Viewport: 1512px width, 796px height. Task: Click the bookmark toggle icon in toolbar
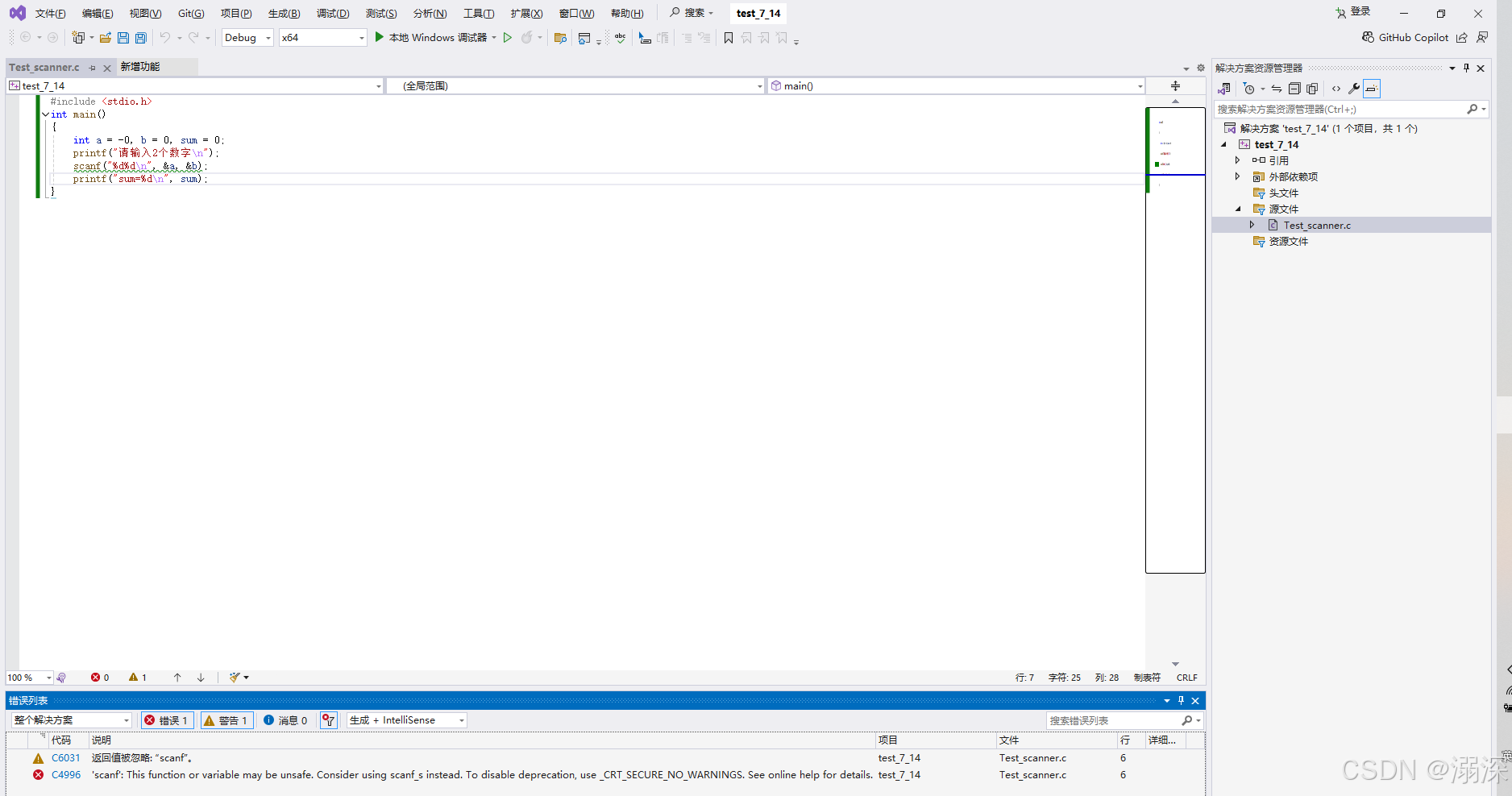tap(729, 38)
